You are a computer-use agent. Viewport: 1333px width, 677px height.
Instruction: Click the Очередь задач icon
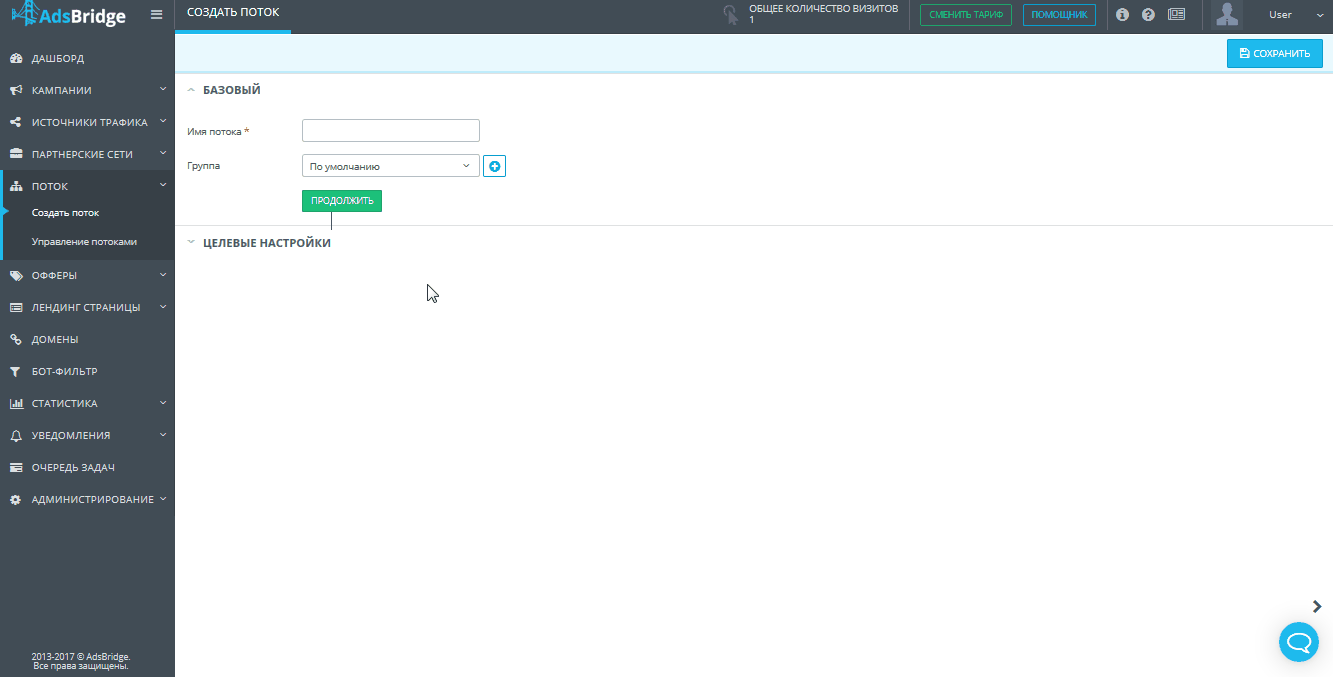(x=16, y=468)
